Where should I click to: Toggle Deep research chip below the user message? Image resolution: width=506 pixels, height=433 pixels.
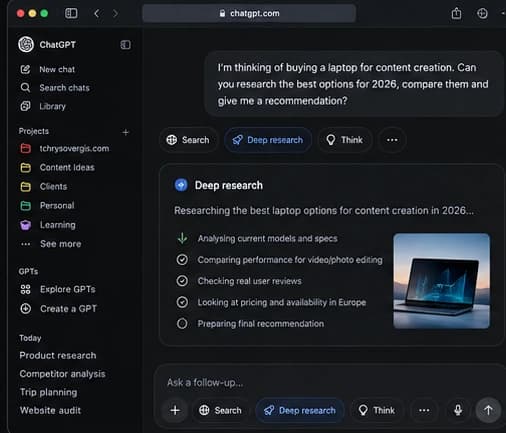click(268, 140)
